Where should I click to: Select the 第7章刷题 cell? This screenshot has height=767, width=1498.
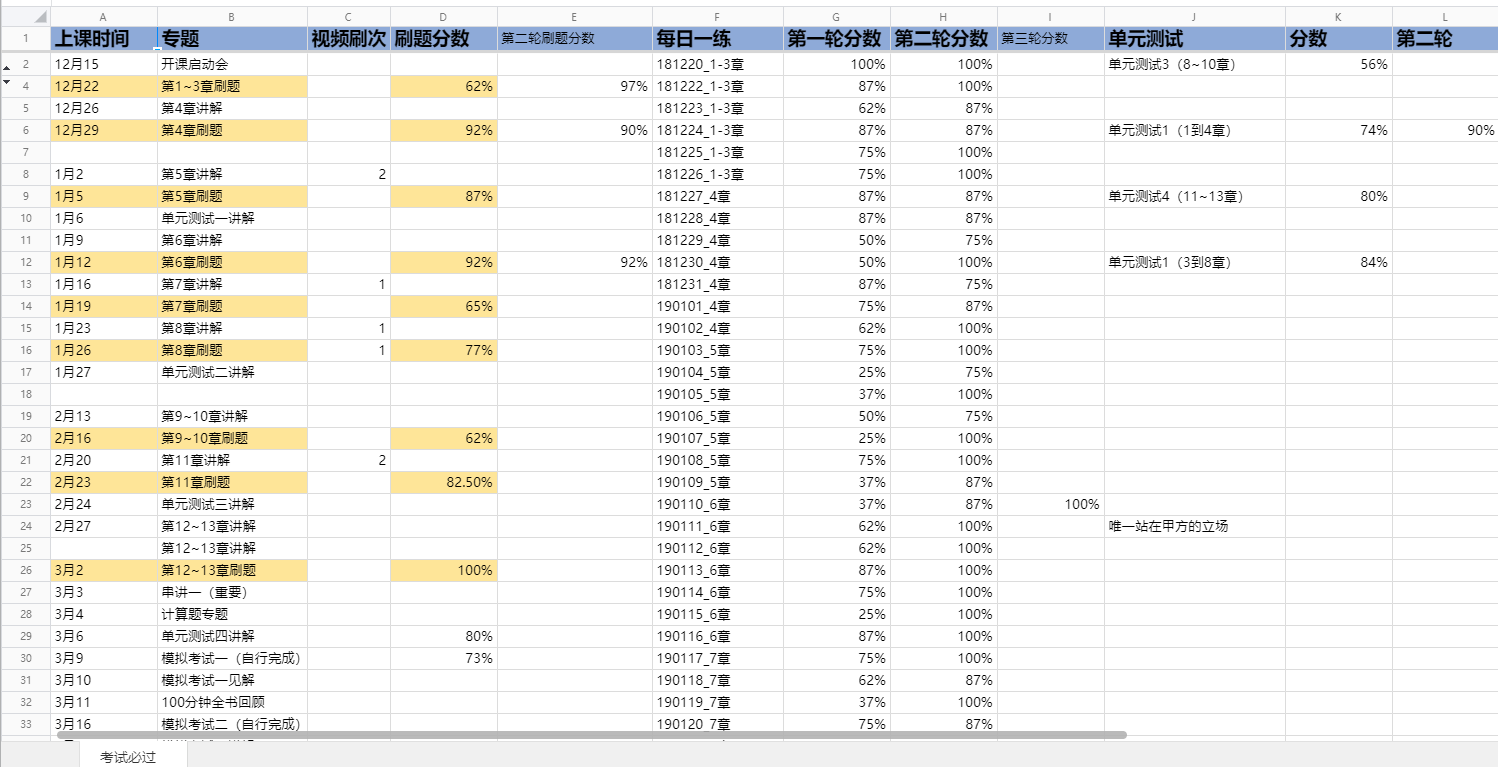(232, 306)
